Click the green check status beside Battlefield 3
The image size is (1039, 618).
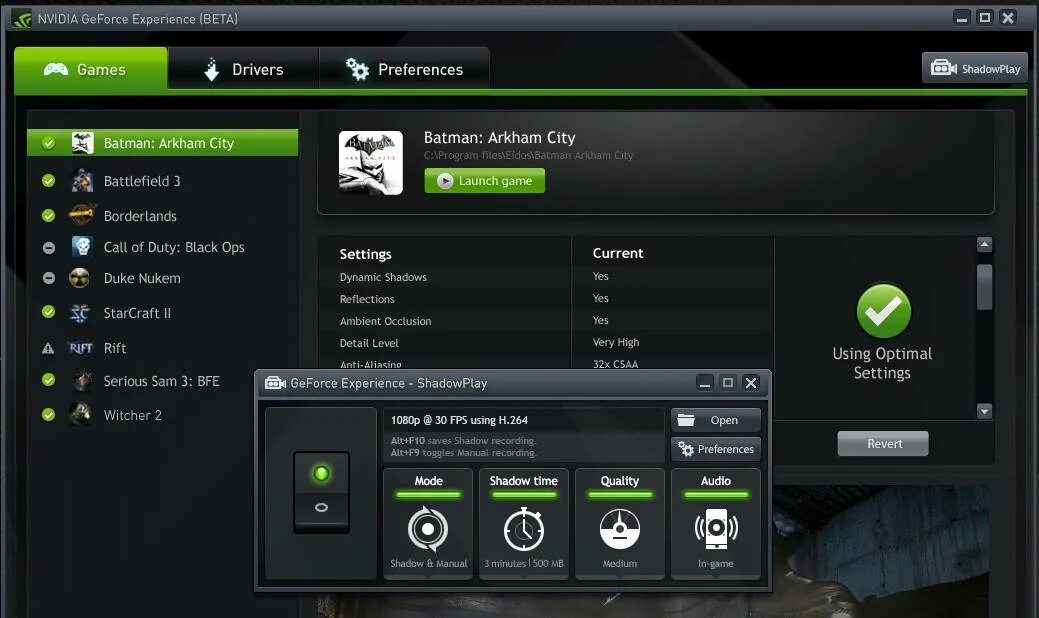click(x=48, y=181)
